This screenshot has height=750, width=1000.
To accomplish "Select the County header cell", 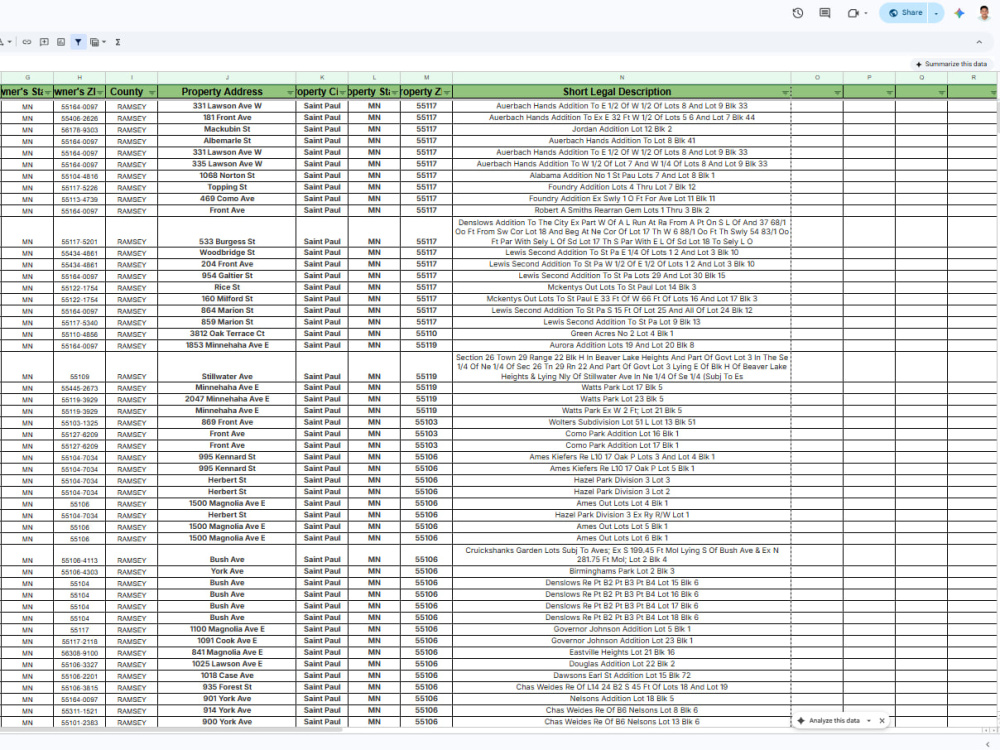I will [132, 92].
